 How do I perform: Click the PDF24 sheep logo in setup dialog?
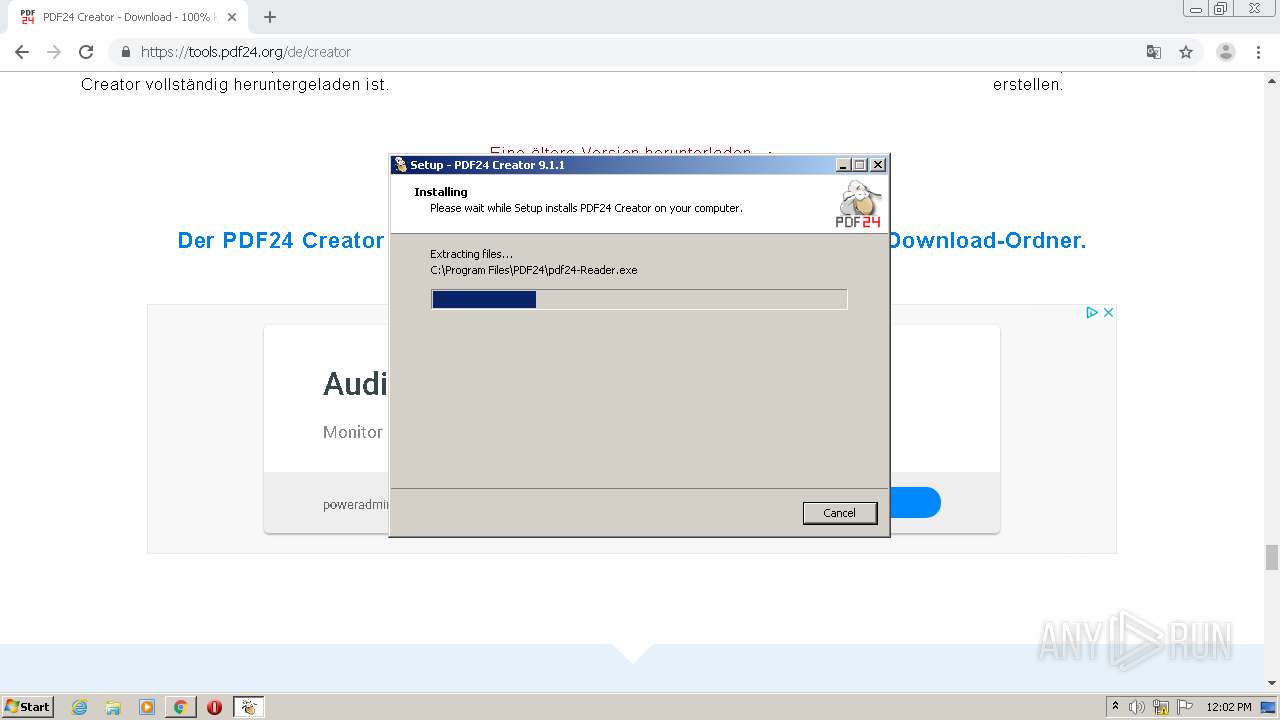859,204
